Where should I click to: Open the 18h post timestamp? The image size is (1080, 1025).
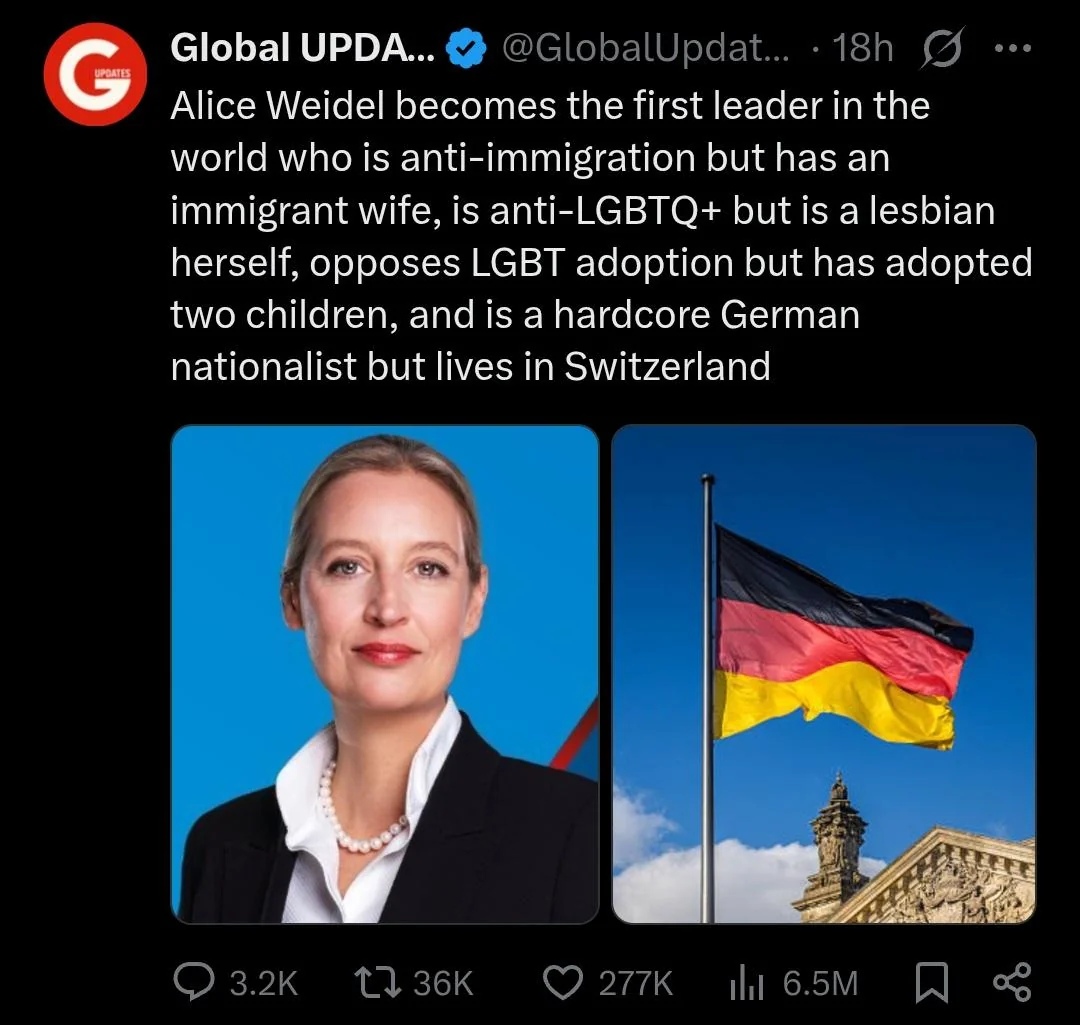[x=862, y=48]
